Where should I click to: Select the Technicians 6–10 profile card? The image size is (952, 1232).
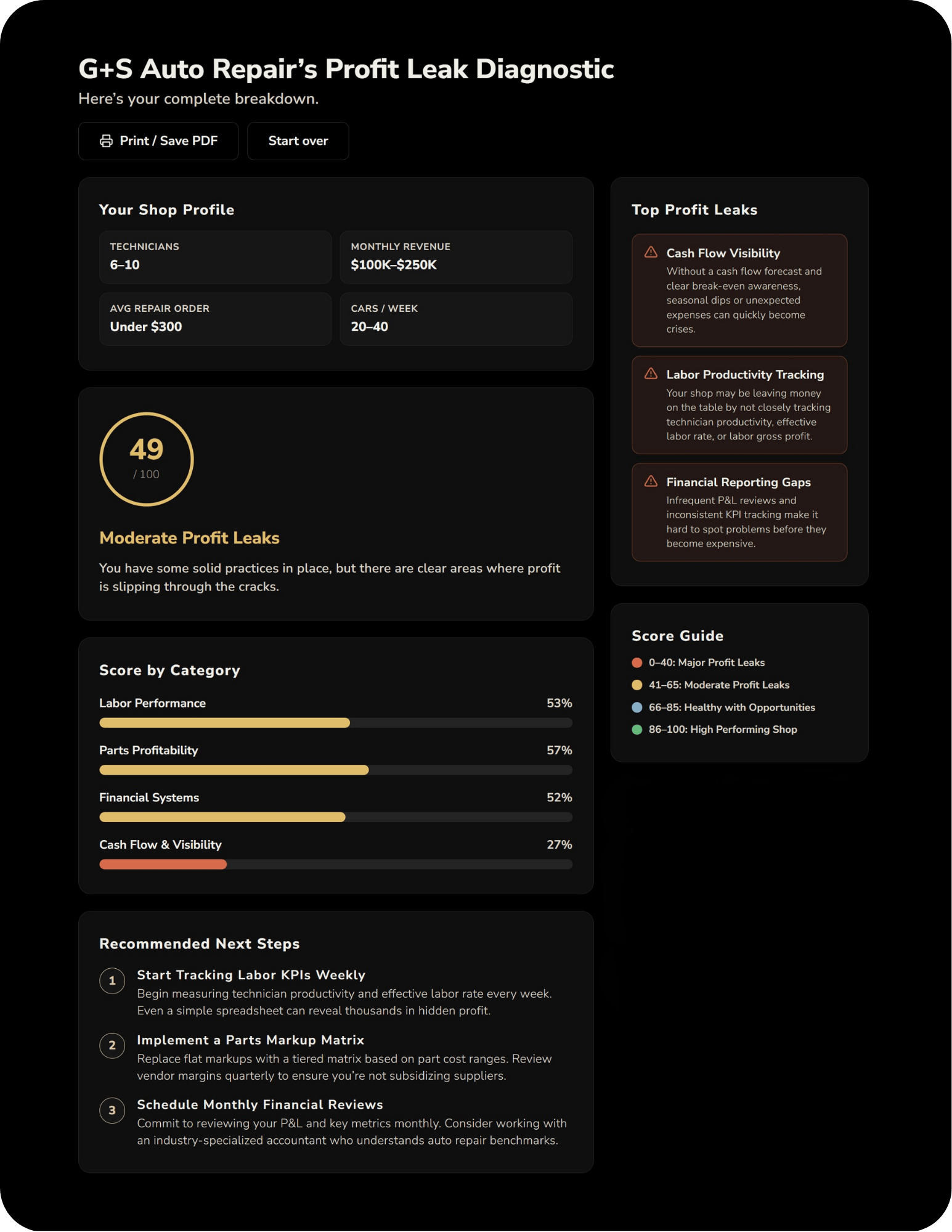(216, 257)
